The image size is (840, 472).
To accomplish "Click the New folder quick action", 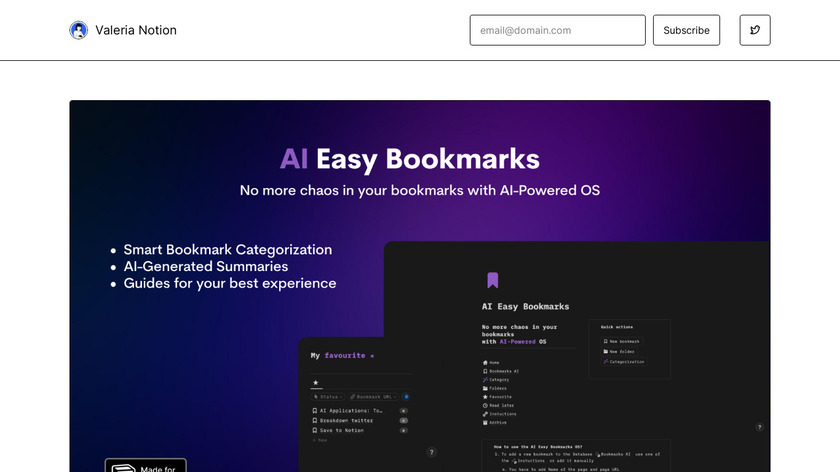I will point(619,351).
